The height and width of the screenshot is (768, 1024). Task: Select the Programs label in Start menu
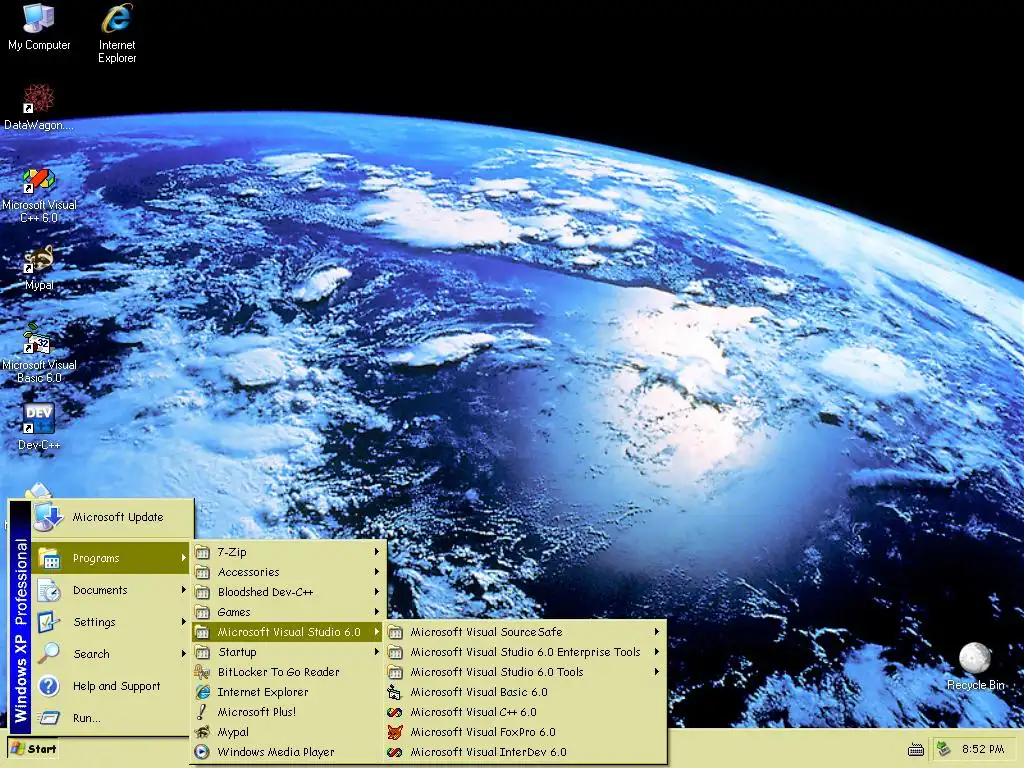coord(96,558)
